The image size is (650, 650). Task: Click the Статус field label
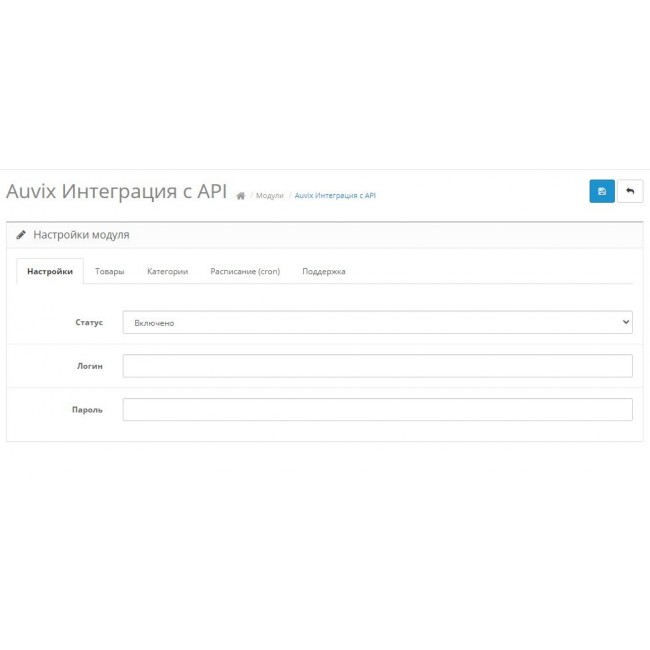point(89,323)
